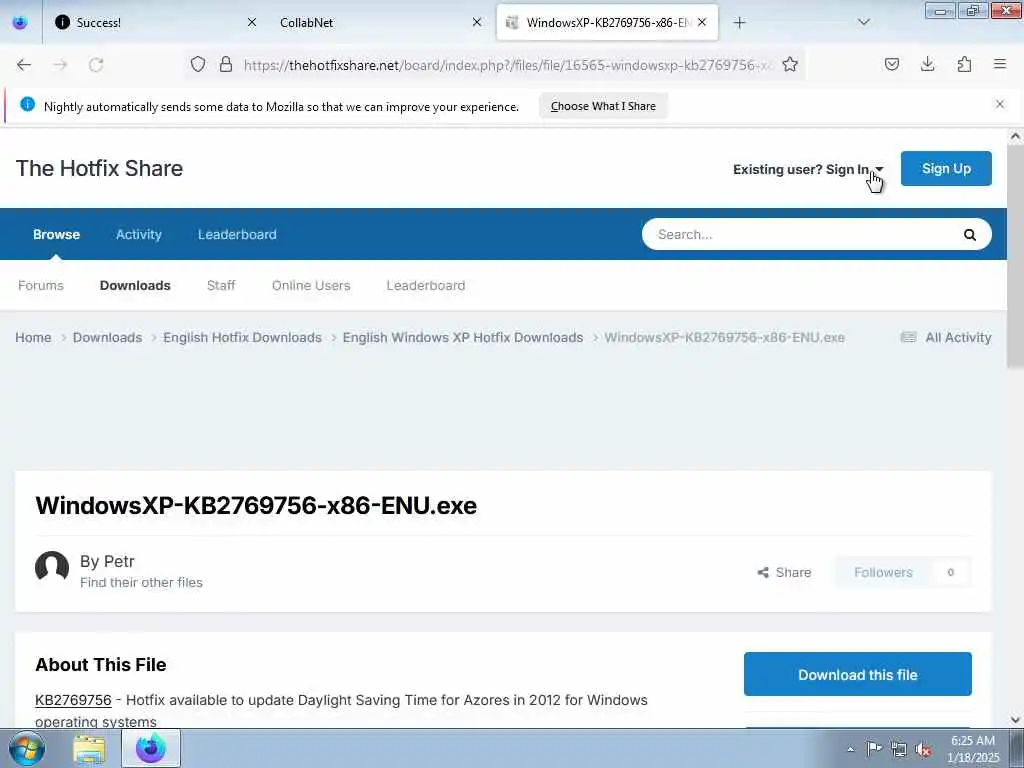Show hidden tray icons arrow

click(850, 749)
